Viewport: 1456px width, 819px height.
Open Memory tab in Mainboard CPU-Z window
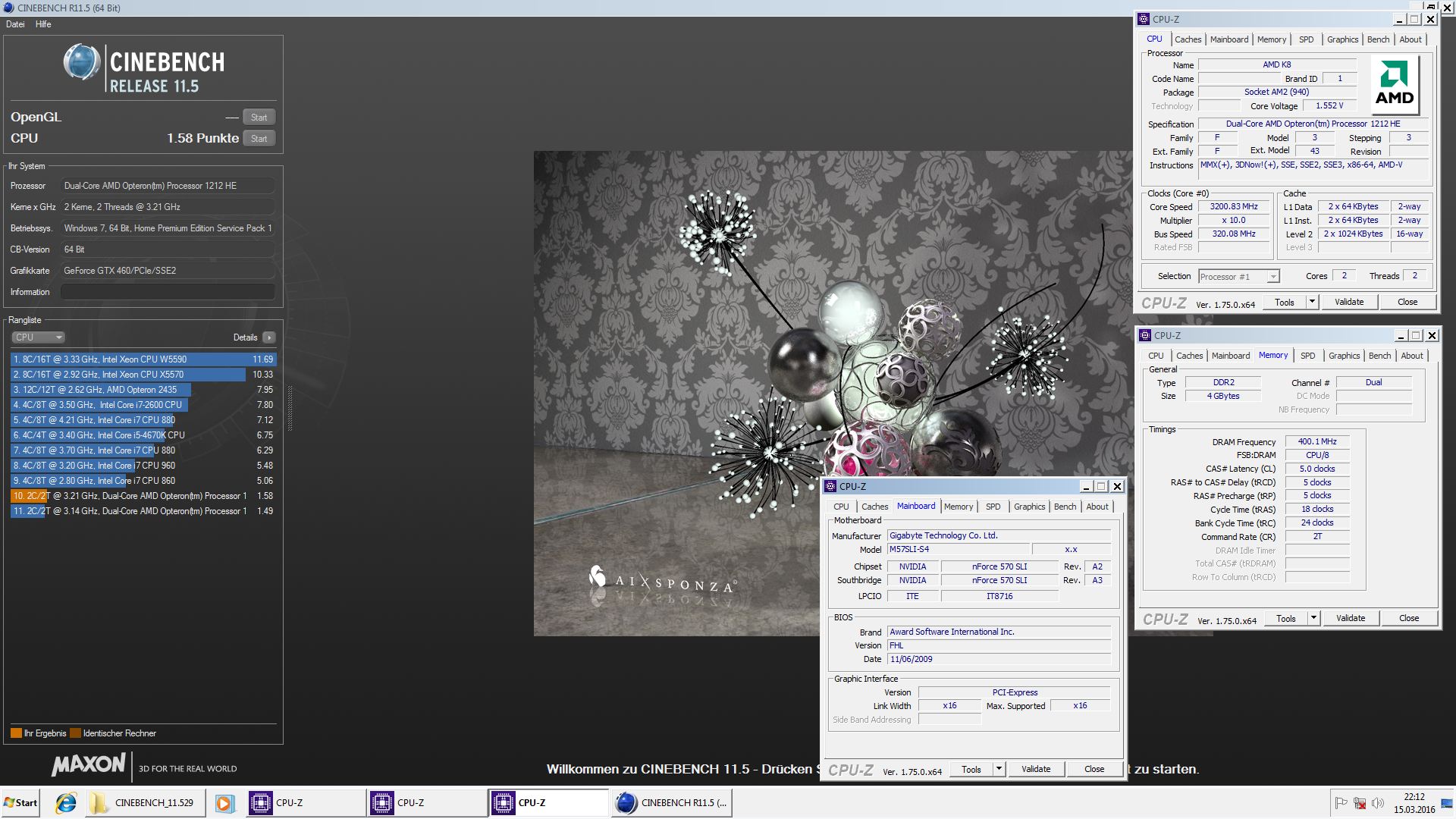[x=959, y=507]
